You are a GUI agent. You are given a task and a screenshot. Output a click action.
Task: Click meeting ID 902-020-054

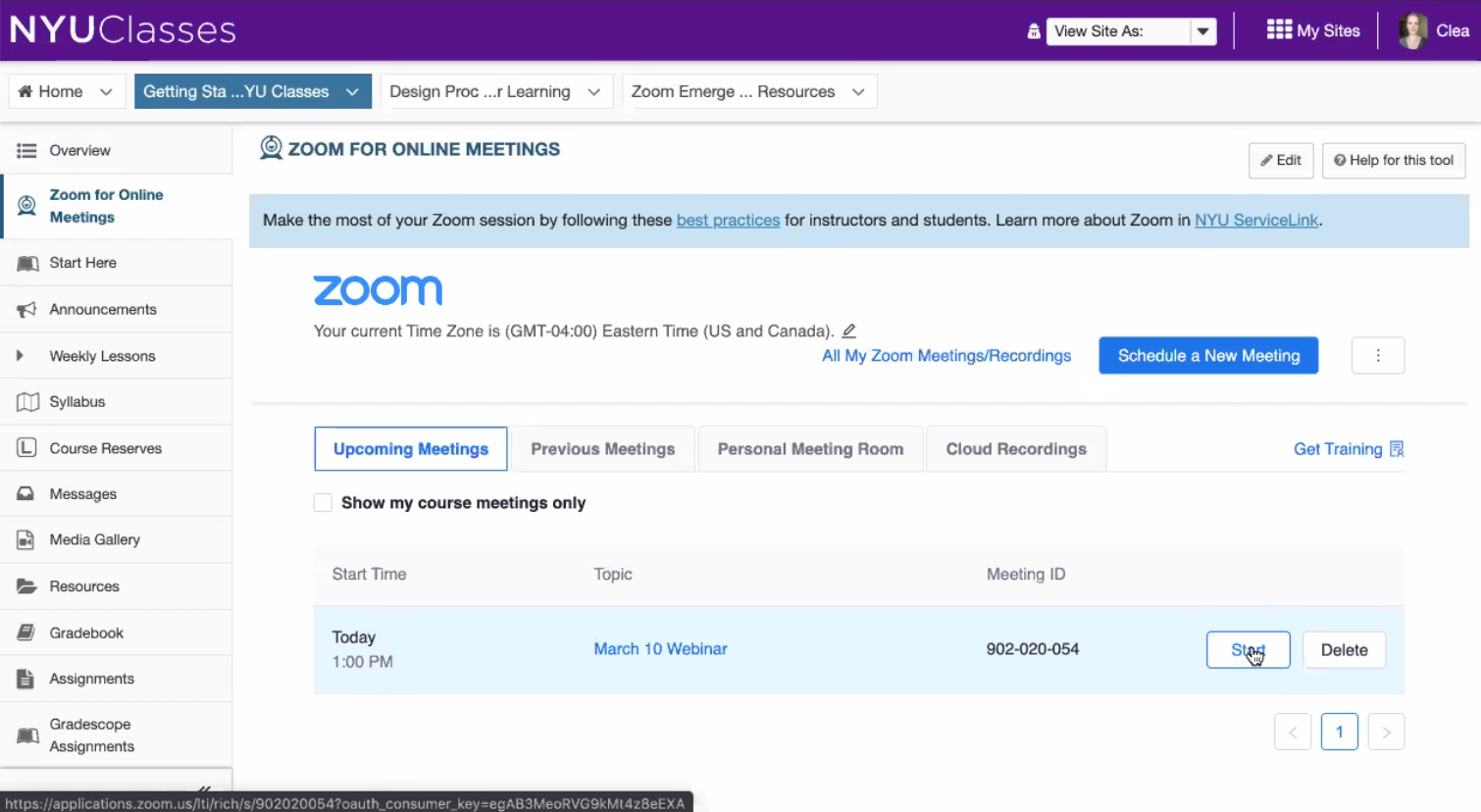(x=1033, y=649)
